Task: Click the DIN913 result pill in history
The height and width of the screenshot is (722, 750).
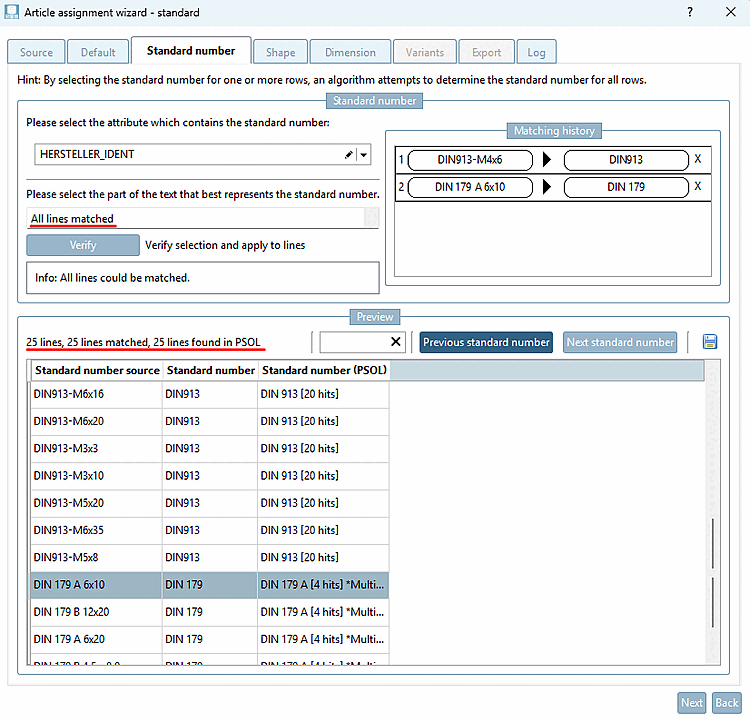Action: (x=626, y=160)
